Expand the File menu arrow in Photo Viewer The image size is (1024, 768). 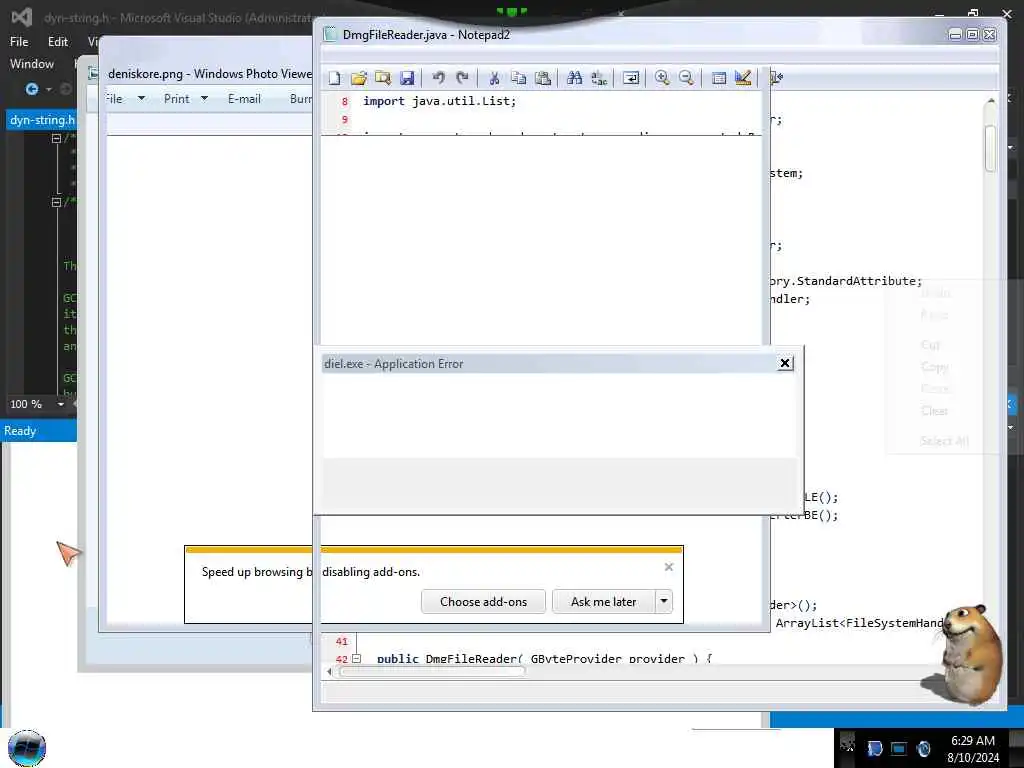141,99
